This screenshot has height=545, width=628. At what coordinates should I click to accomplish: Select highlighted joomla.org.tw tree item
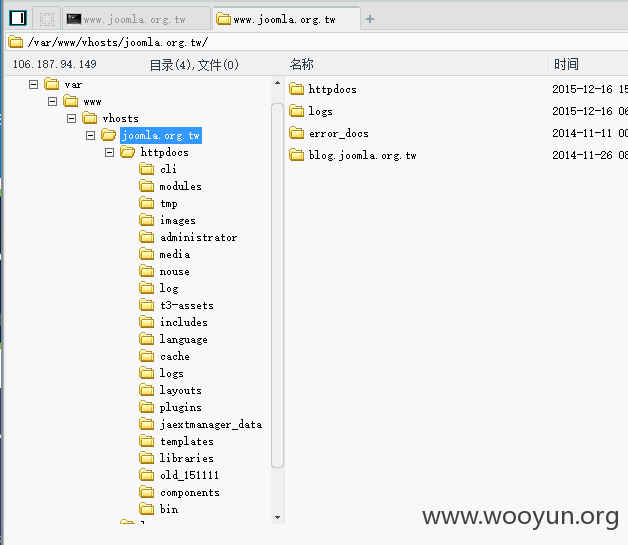pos(161,135)
